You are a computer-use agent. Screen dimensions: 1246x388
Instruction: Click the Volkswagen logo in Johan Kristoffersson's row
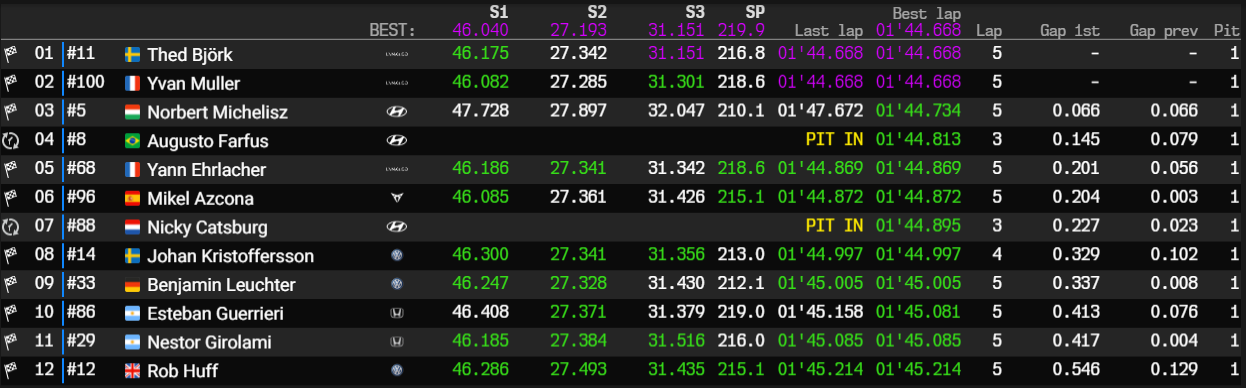point(396,256)
